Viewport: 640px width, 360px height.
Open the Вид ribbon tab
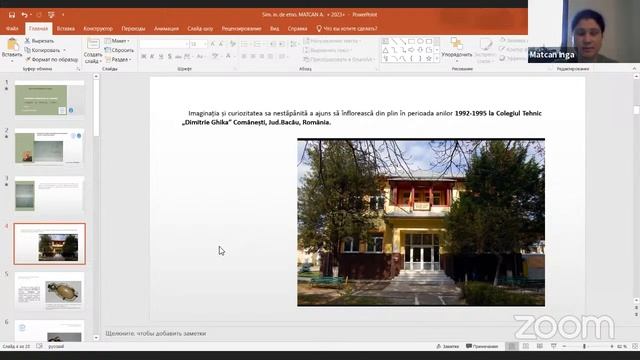(275, 29)
